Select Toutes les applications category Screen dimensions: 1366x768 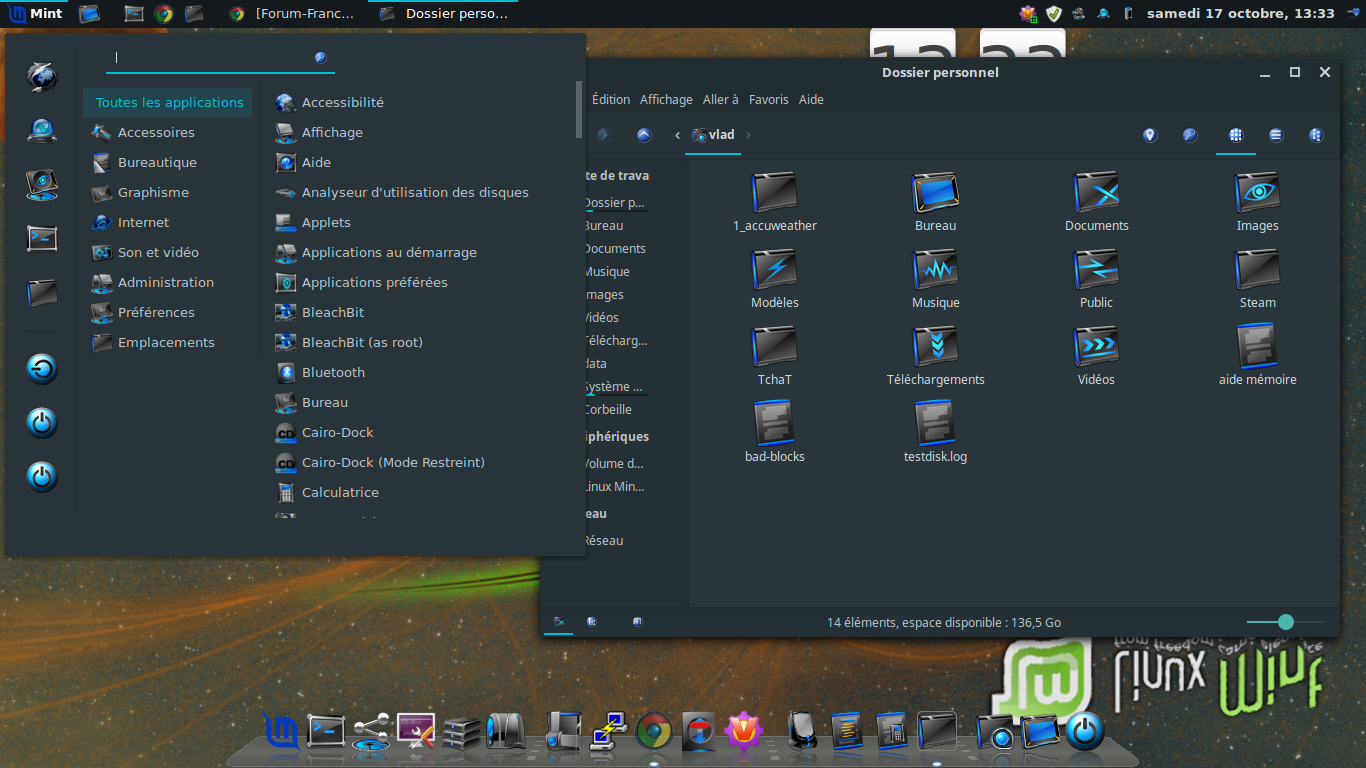click(168, 102)
